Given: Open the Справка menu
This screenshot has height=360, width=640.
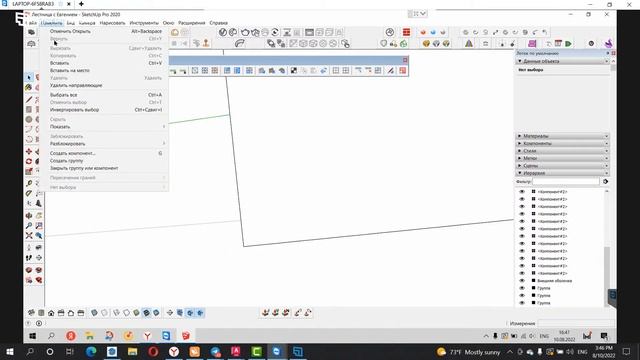Looking at the screenshot, I should tap(218, 23).
